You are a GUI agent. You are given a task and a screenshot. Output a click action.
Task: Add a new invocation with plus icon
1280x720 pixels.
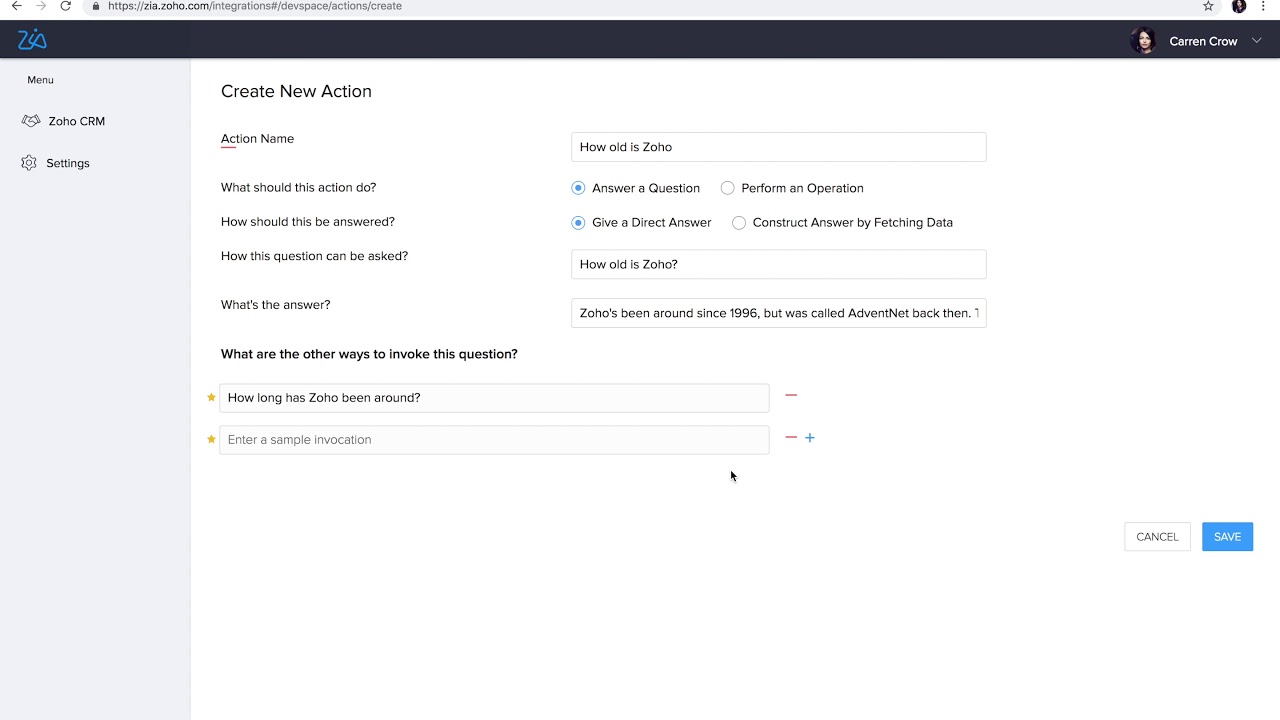point(810,438)
